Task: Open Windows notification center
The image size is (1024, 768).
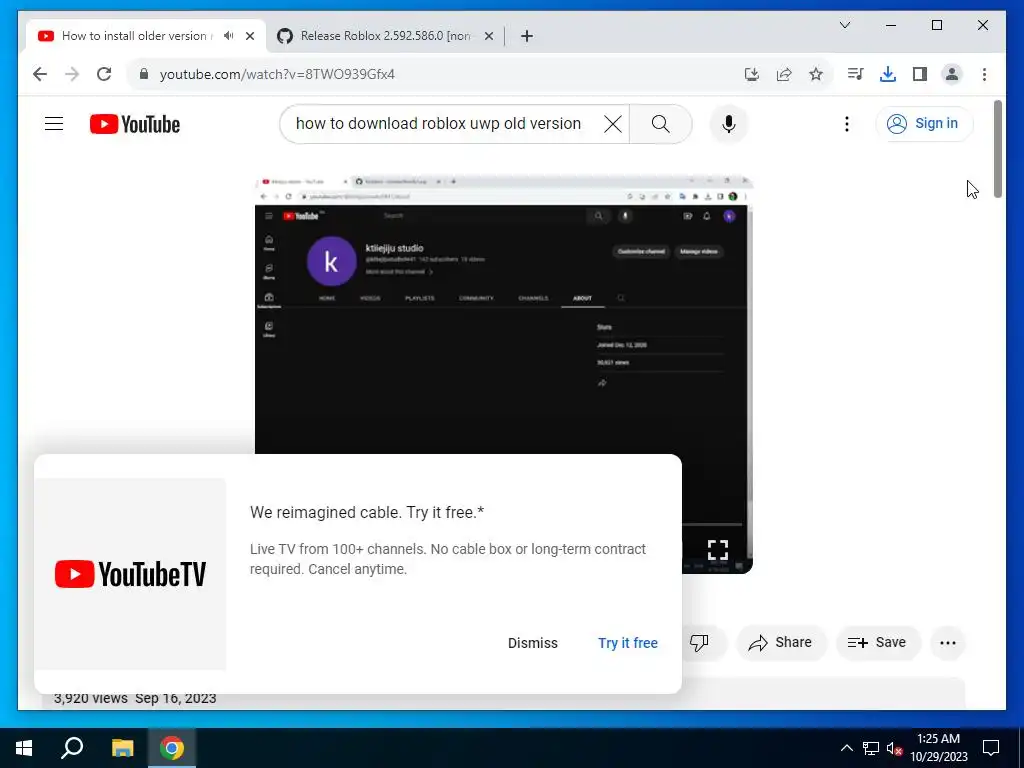Action: [x=991, y=748]
